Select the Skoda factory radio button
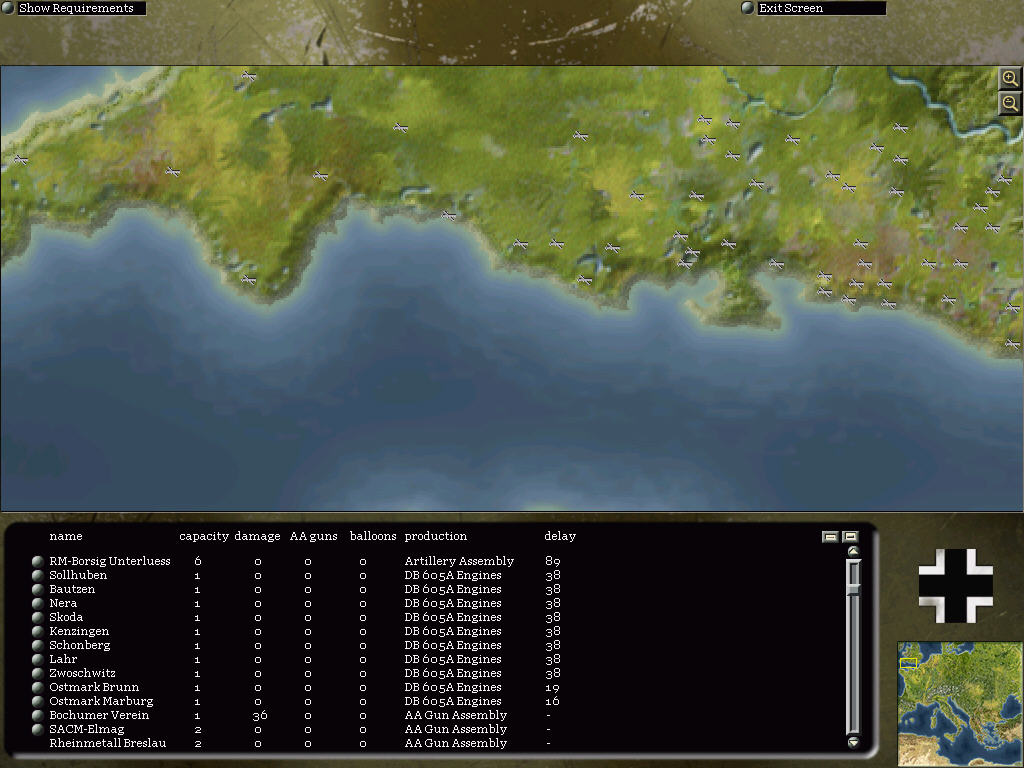The image size is (1024, 768). [x=37, y=617]
